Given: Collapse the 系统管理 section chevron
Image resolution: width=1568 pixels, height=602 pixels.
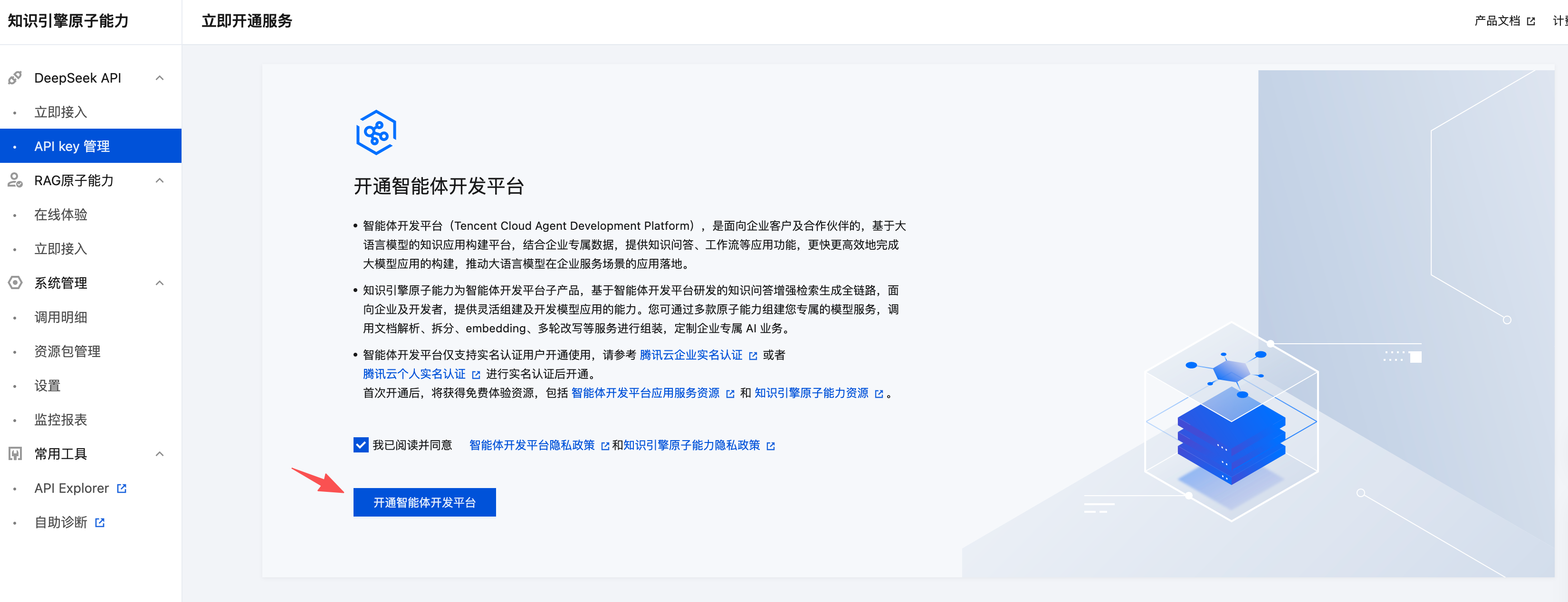Looking at the screenshot, I should (160, 283).
